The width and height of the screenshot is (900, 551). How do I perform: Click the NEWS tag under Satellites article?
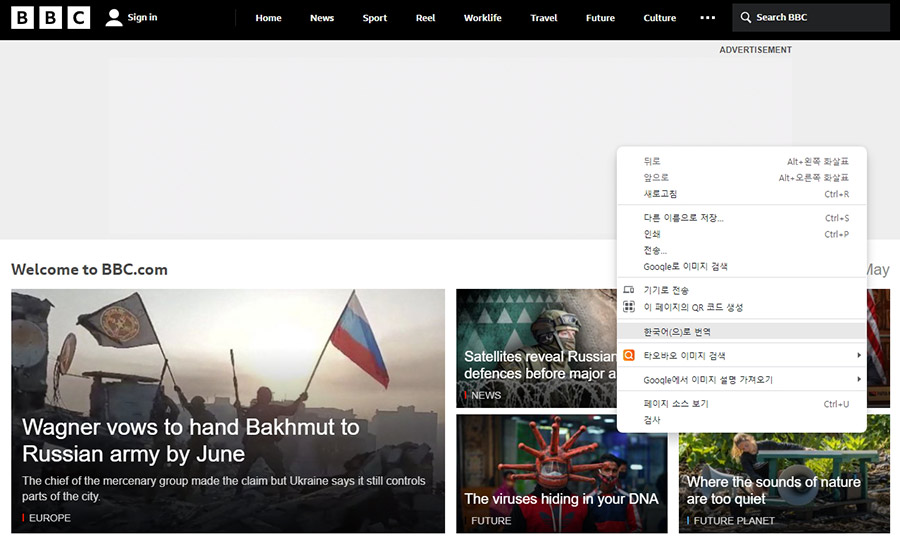click(x=486, y=395)
